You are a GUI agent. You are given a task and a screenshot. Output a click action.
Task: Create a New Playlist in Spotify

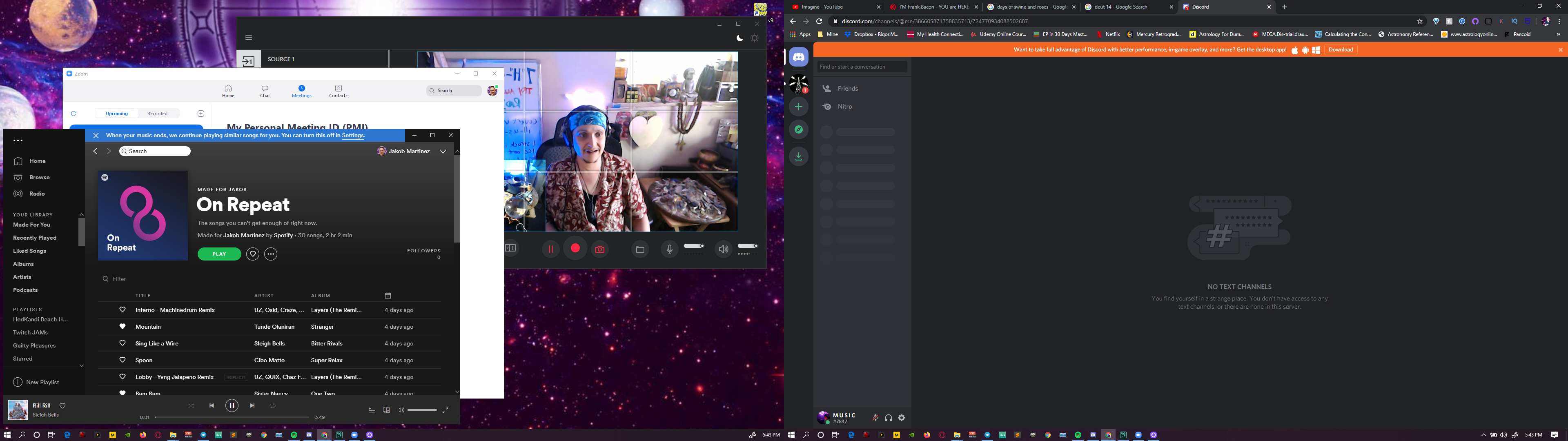(36, 382)
